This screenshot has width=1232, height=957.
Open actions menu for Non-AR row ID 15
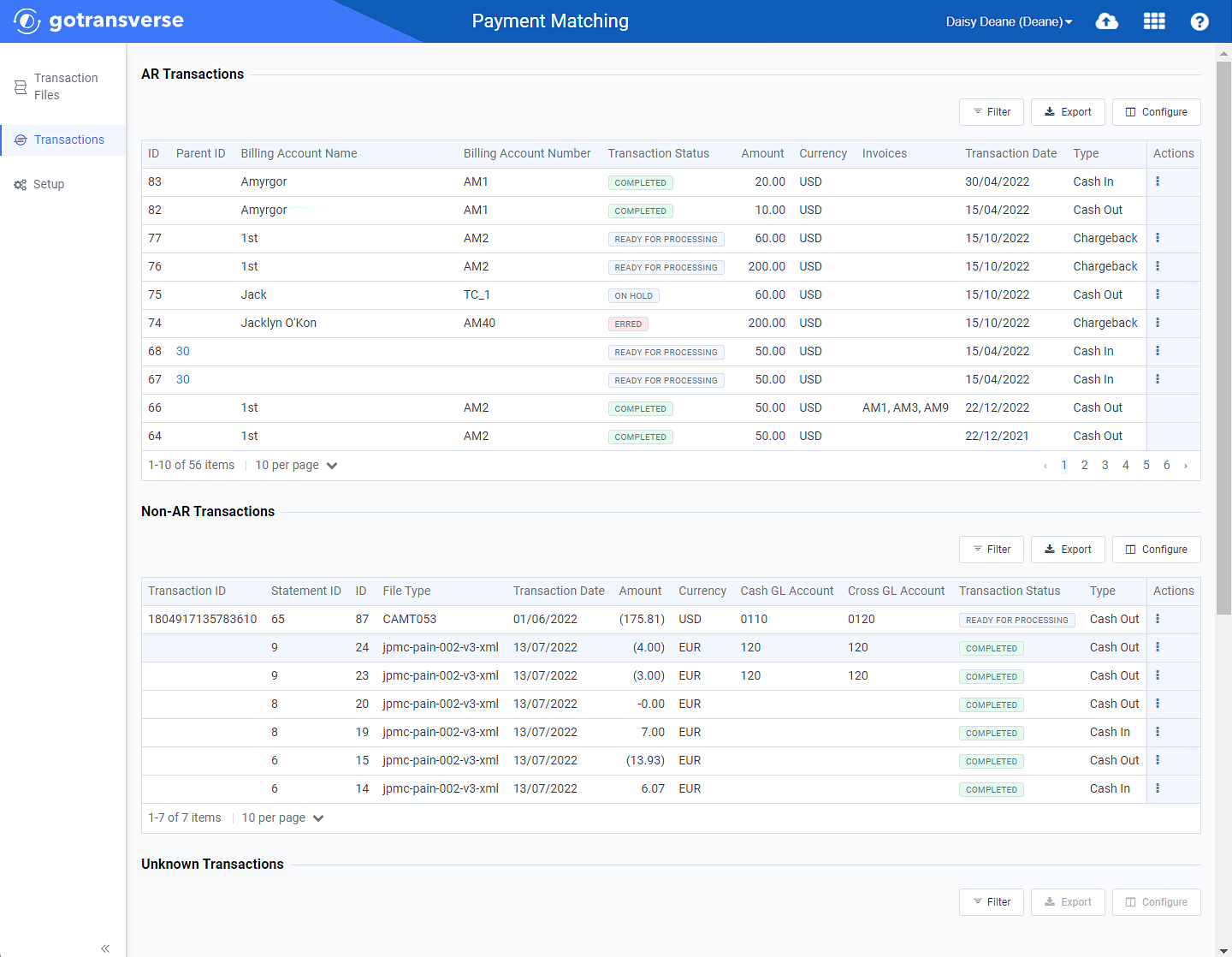(x=1158, y=760)
